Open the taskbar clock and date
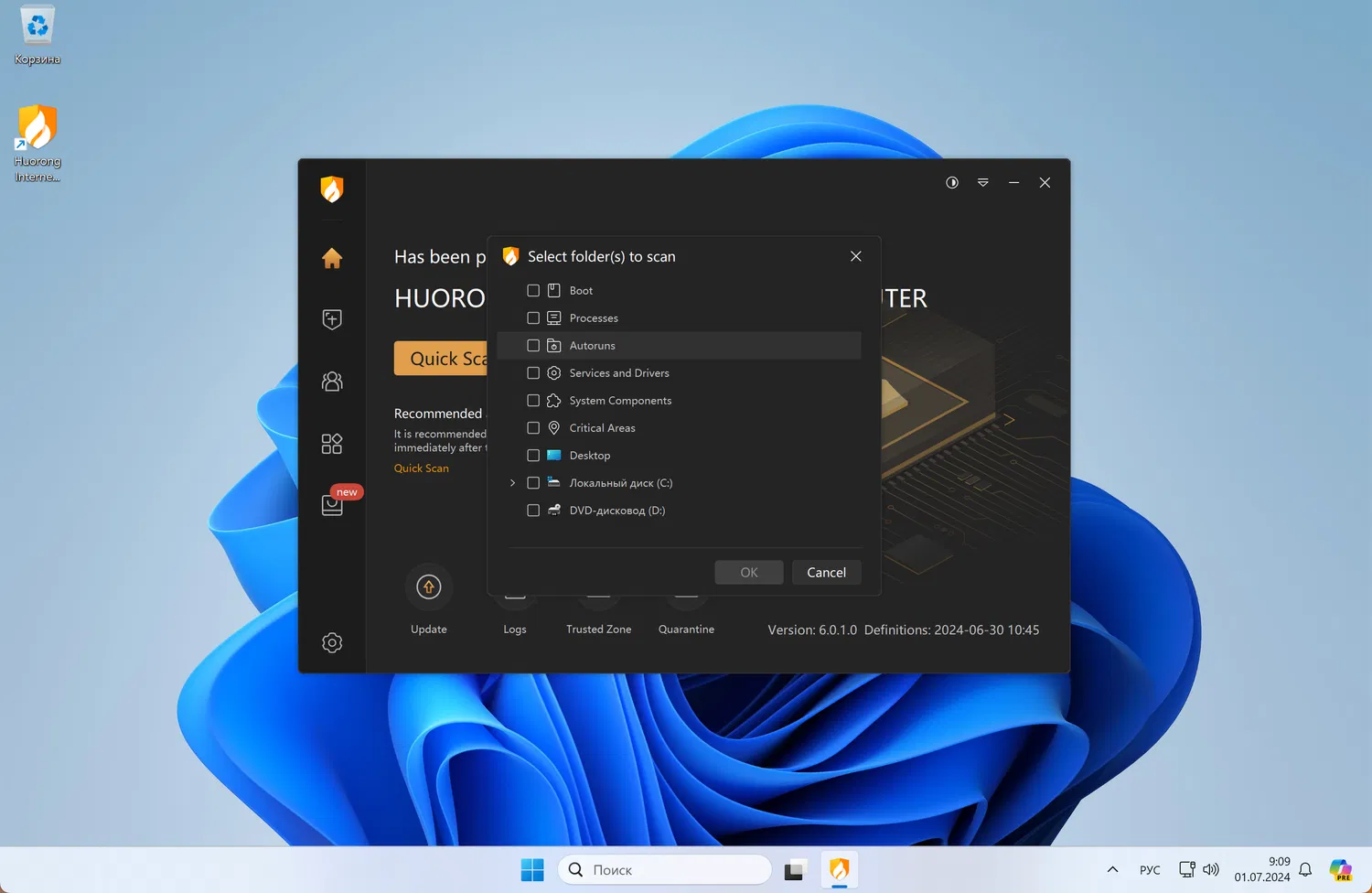 1262,869
